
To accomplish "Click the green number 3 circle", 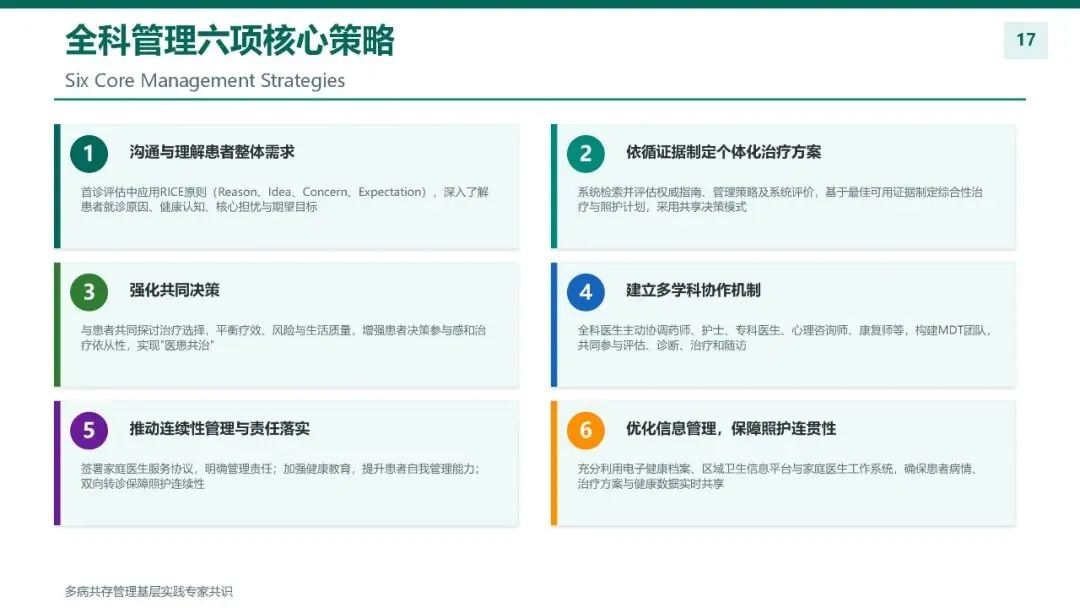I will (x=89, y=291).
